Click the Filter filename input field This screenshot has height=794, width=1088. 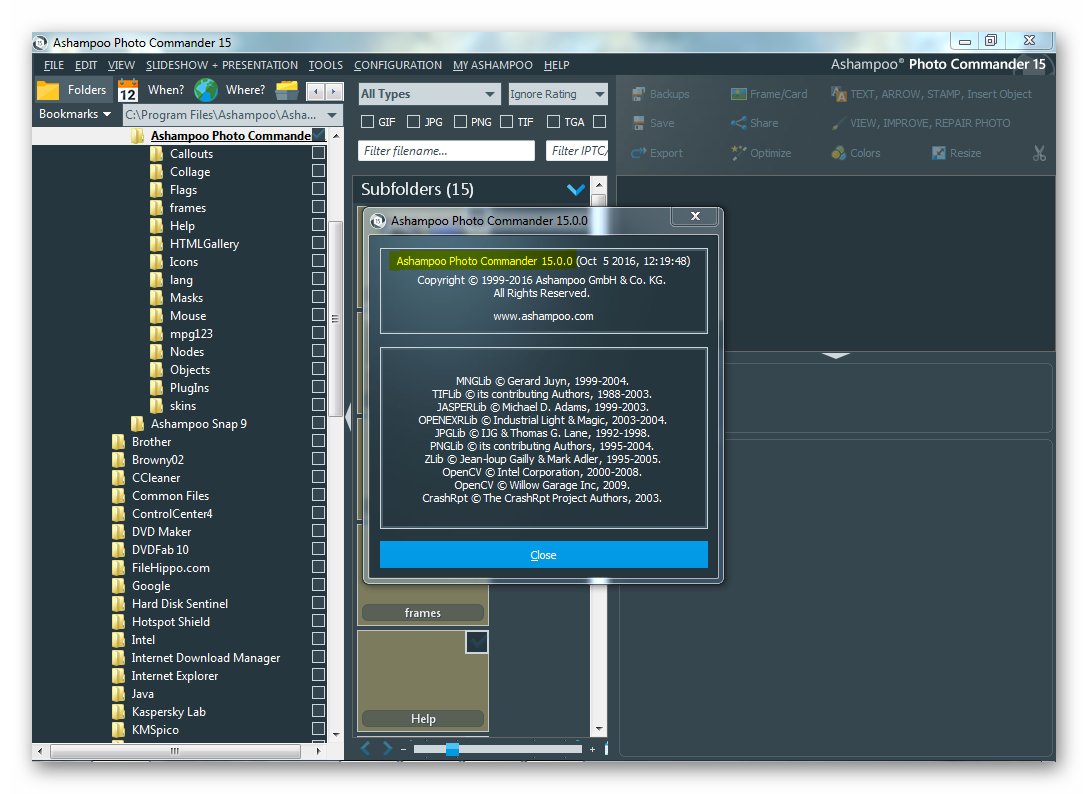446,151
